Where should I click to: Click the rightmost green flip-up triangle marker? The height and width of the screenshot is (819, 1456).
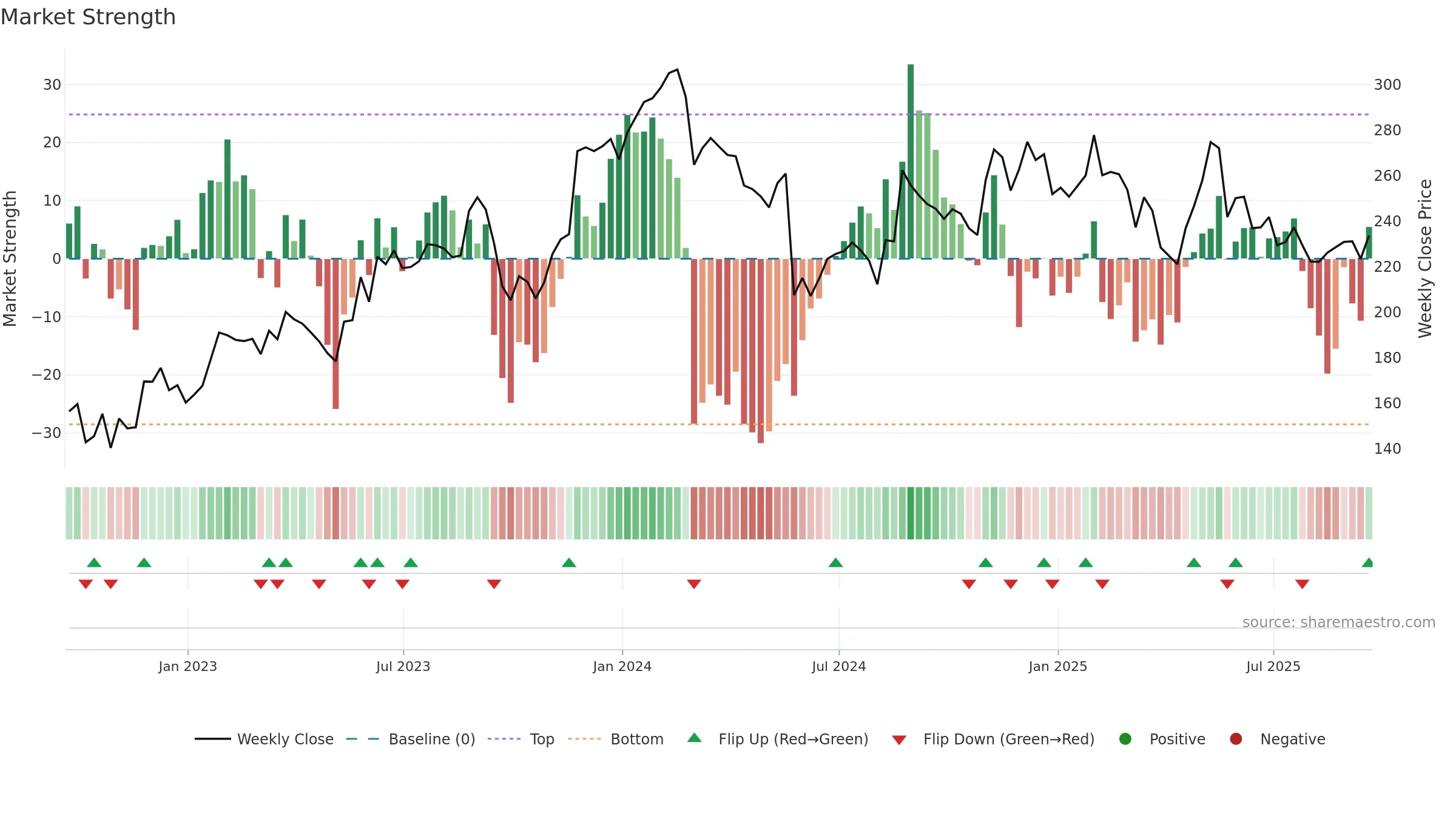[x=1367, y=562]
